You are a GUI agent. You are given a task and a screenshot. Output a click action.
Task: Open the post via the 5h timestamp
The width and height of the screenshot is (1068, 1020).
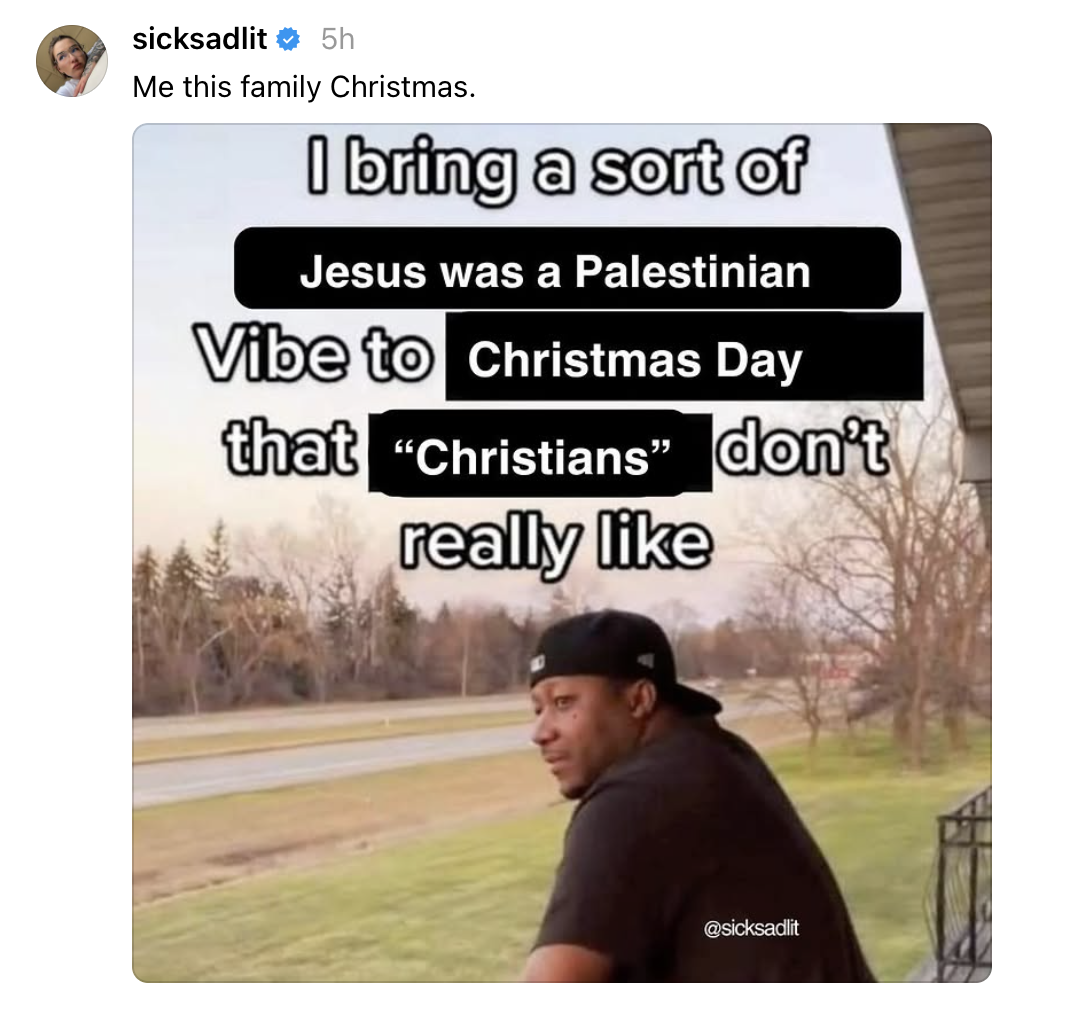point(338,39)
